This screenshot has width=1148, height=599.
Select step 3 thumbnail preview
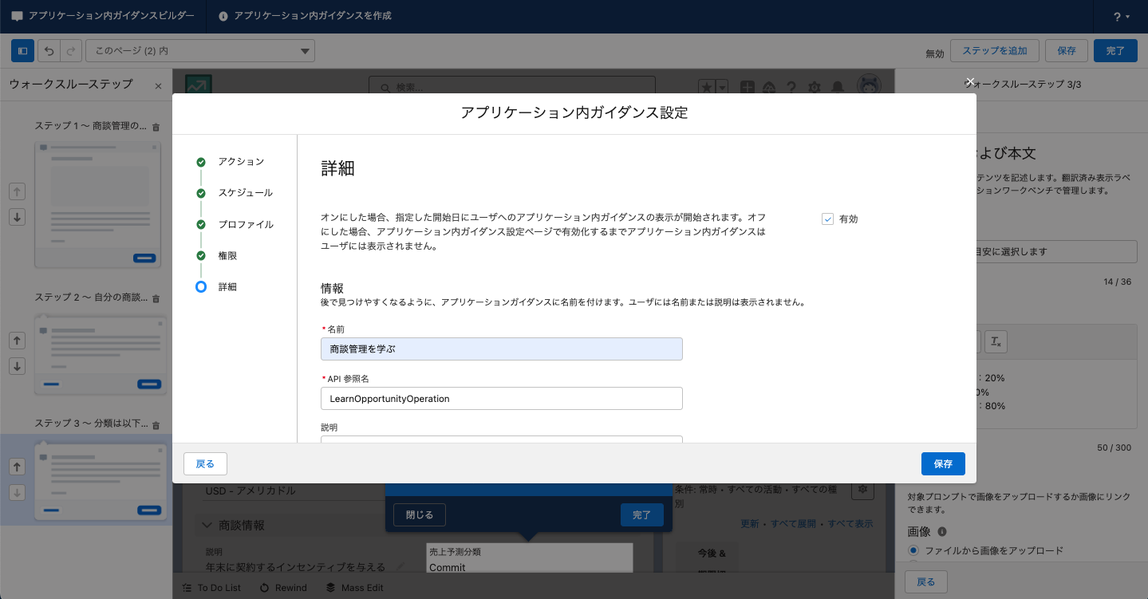[98, 482]
